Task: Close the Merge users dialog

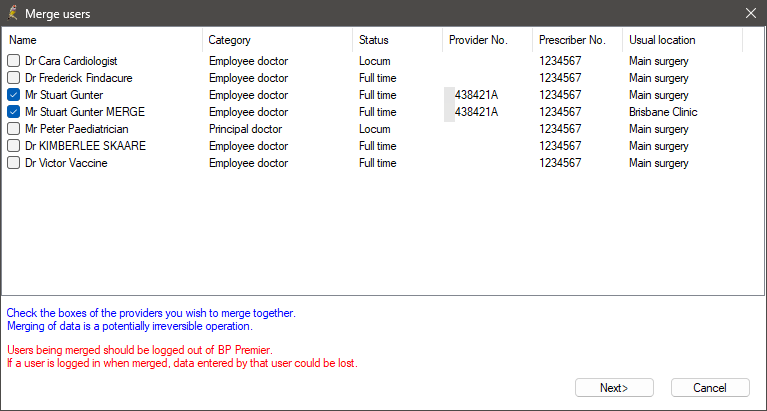Action: 750,13
